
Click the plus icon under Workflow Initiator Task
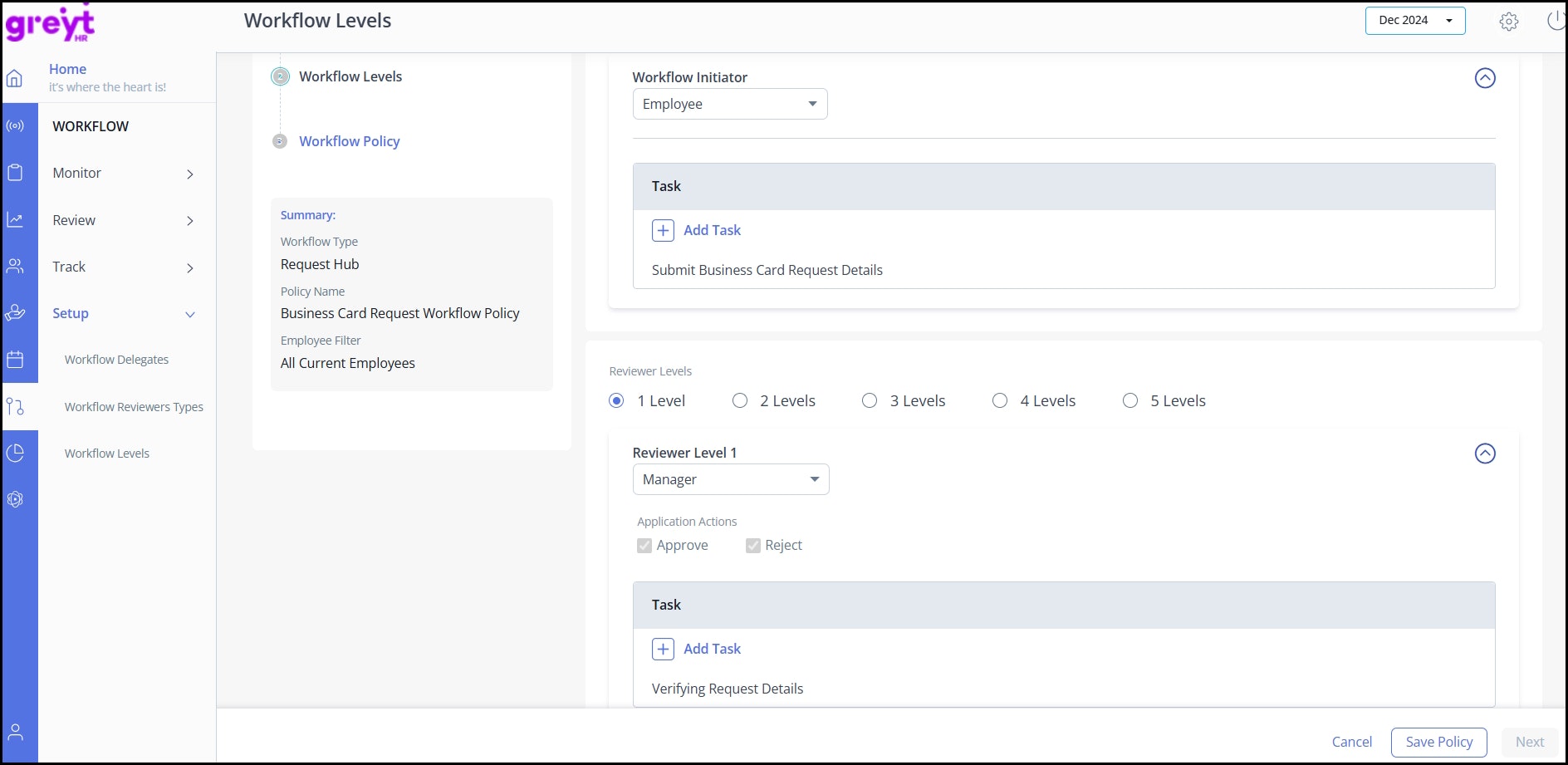pyautogui.click(x=663, y=230)
